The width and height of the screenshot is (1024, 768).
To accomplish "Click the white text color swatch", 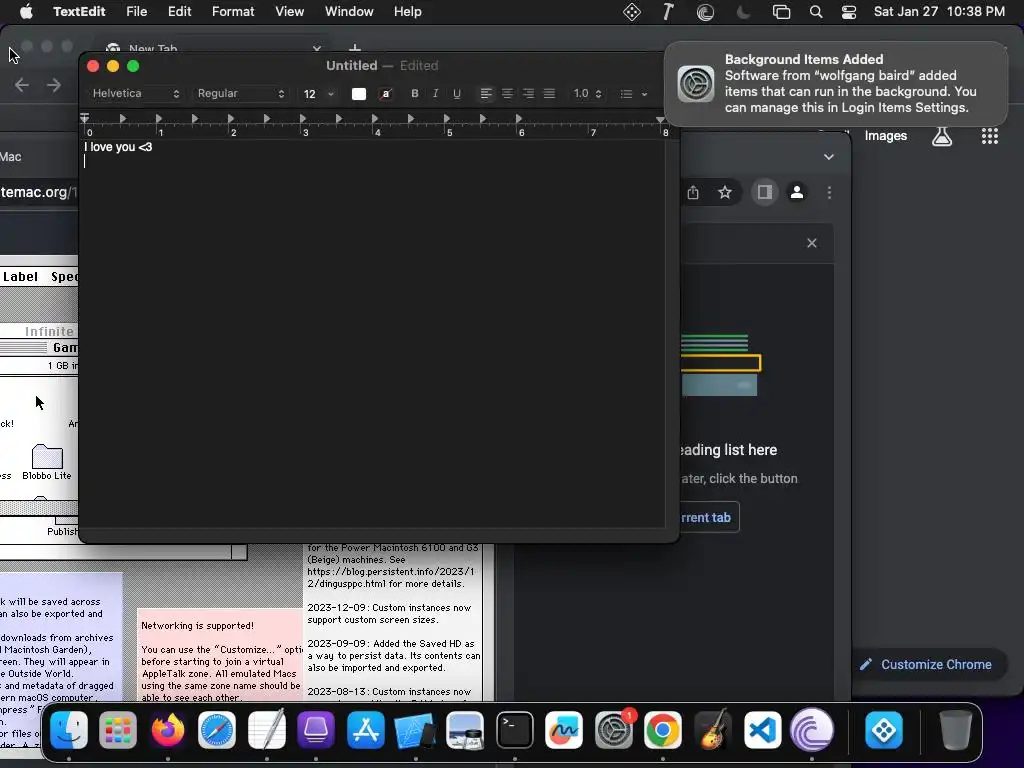I will [359, 94].
